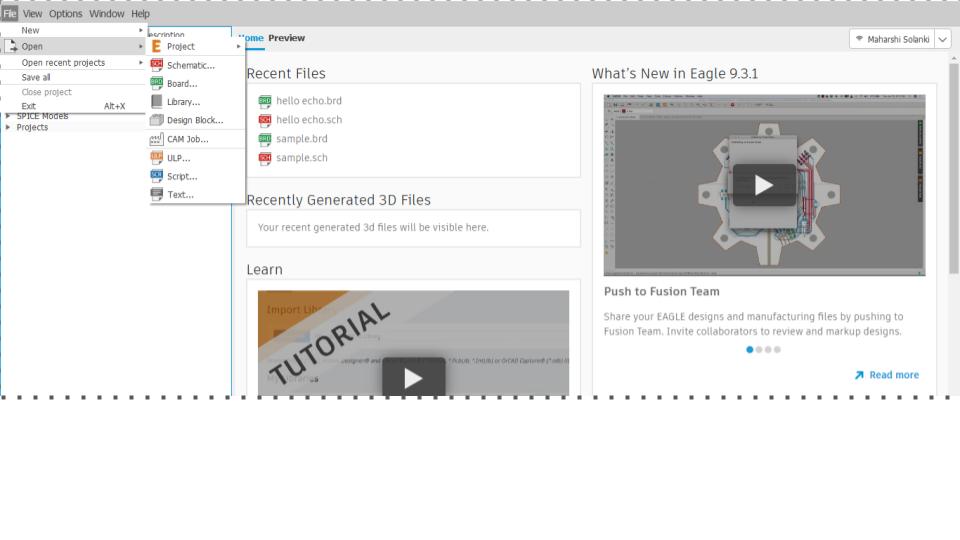Screen dimensions: 960x540
Task: Open the account dropdown arrow
Action: [943, 39]
